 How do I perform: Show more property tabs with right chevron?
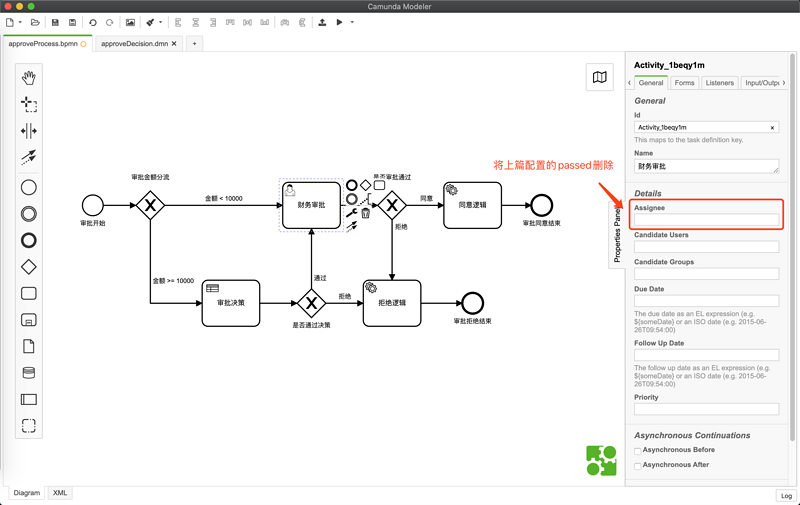click(x=784, y=83)
